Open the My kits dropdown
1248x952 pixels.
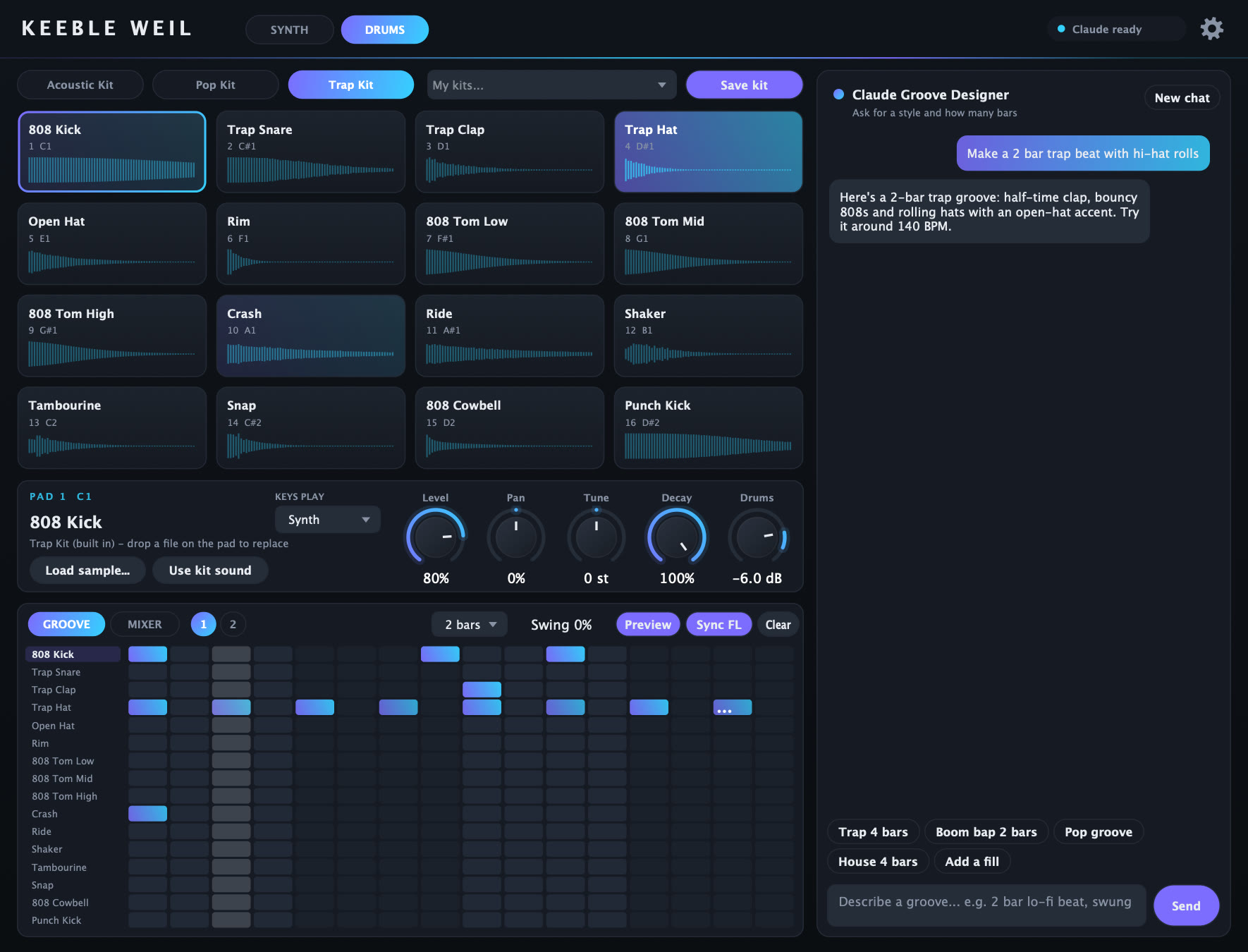click(551, 85)
